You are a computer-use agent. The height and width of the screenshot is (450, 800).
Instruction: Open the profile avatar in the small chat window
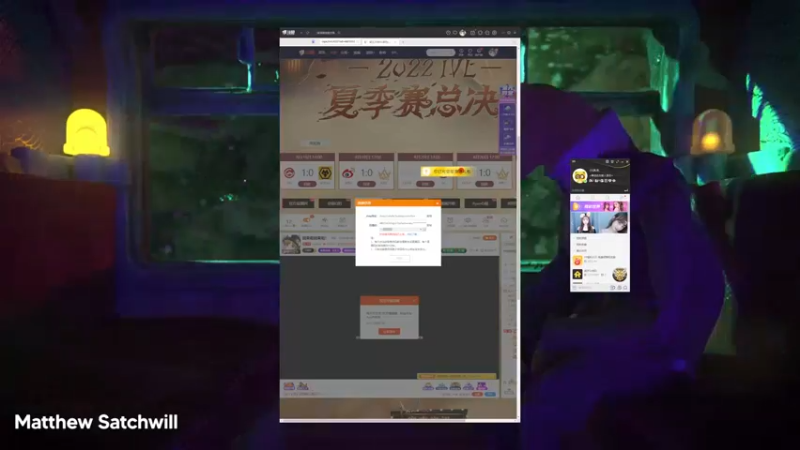[580, 176]
